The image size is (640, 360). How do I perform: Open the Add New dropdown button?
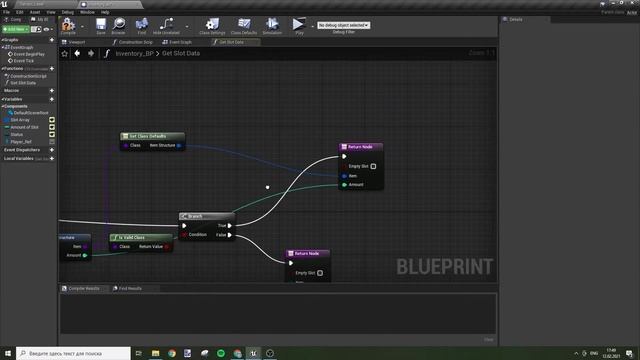[16, 29]
